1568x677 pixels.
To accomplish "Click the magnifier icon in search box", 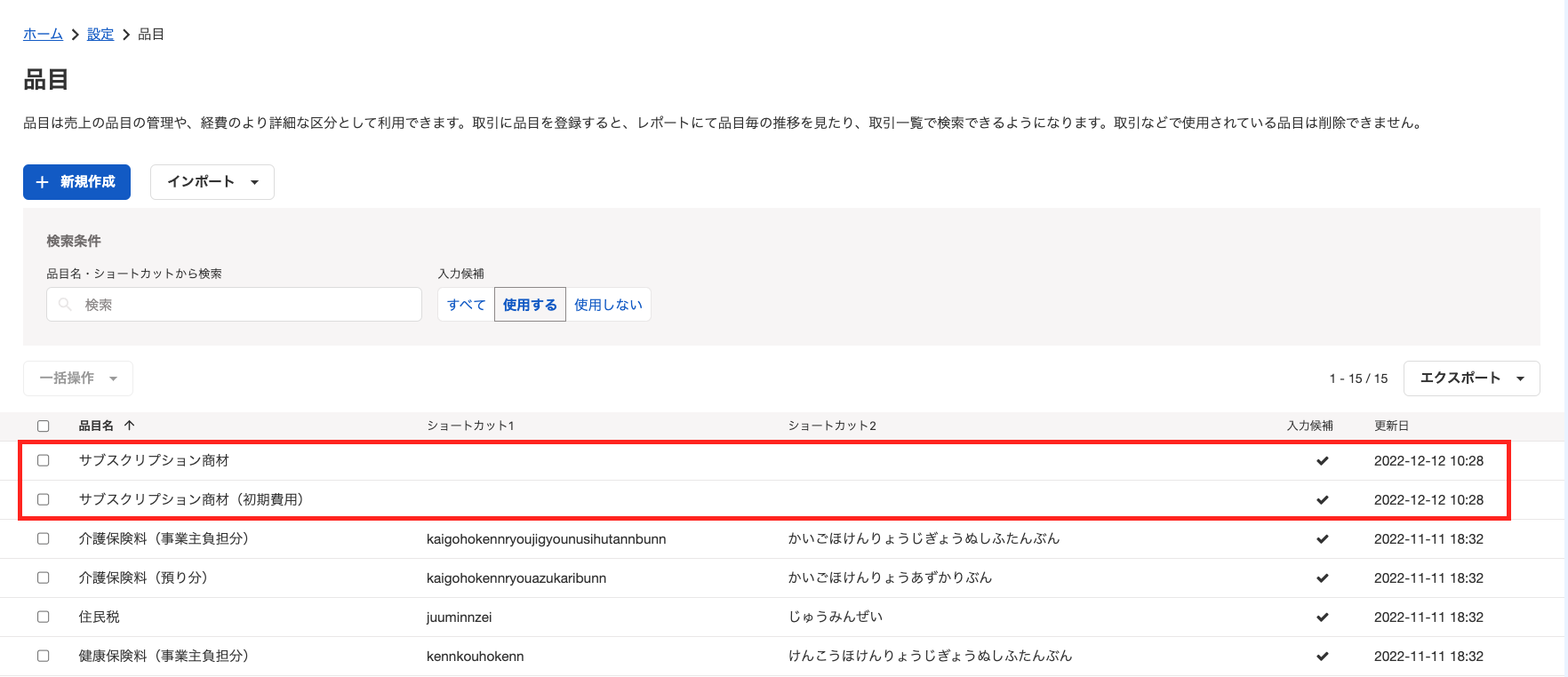I will tap(65, 305).
